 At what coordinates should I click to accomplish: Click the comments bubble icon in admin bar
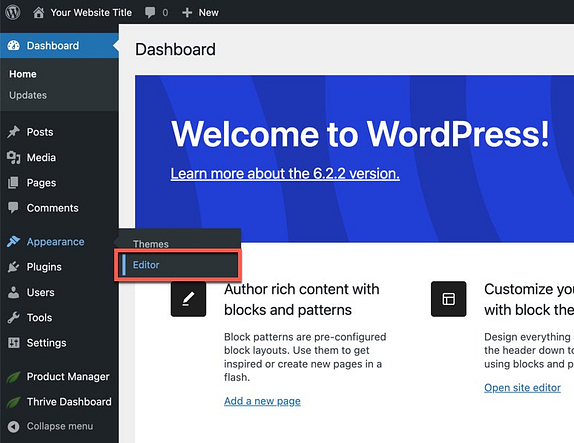(x=150, y=12)
